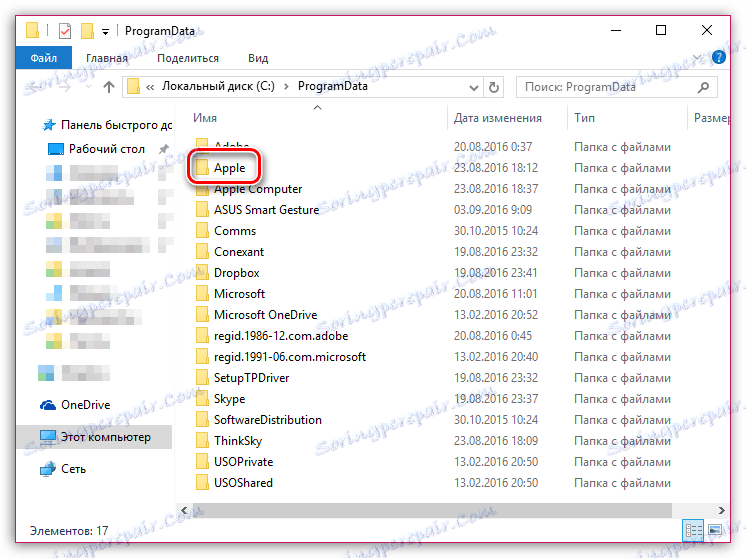Click the folder icon of the ThinkSky row

202,441
